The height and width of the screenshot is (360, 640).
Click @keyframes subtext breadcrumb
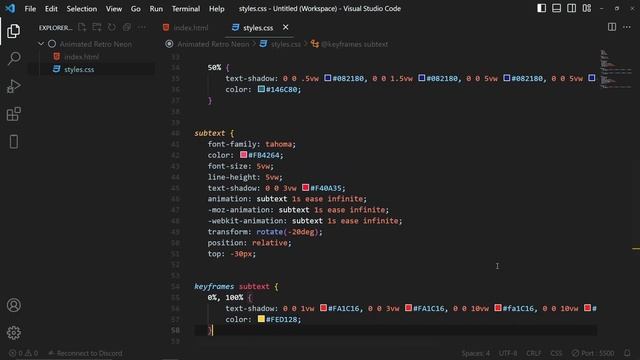coord(354,44)
